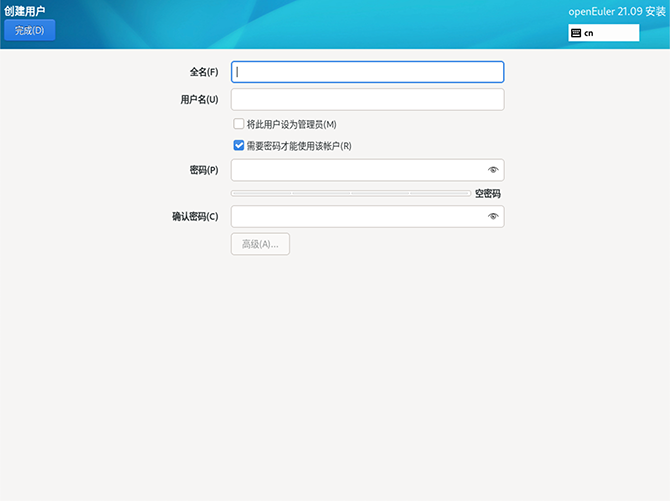
Task: Select the cn keyboard layout text
Action: 589,33
